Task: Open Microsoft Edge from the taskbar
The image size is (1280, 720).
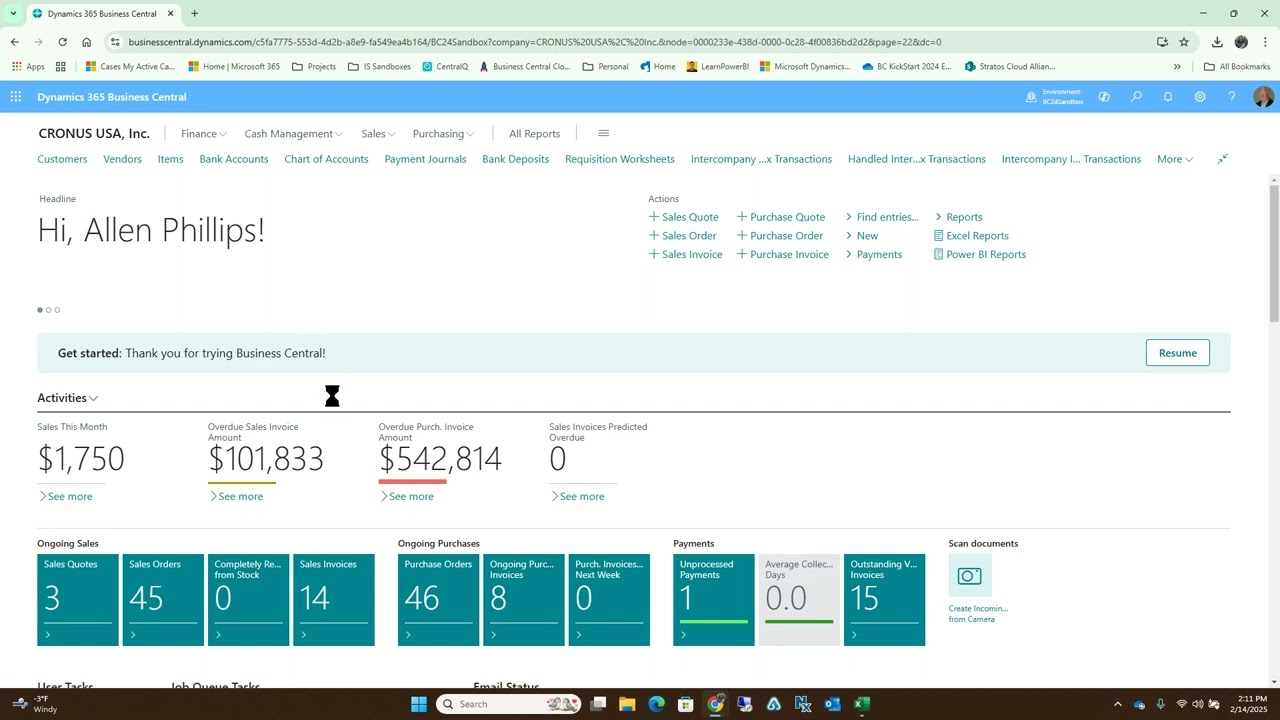Action: tap(656, 704)
